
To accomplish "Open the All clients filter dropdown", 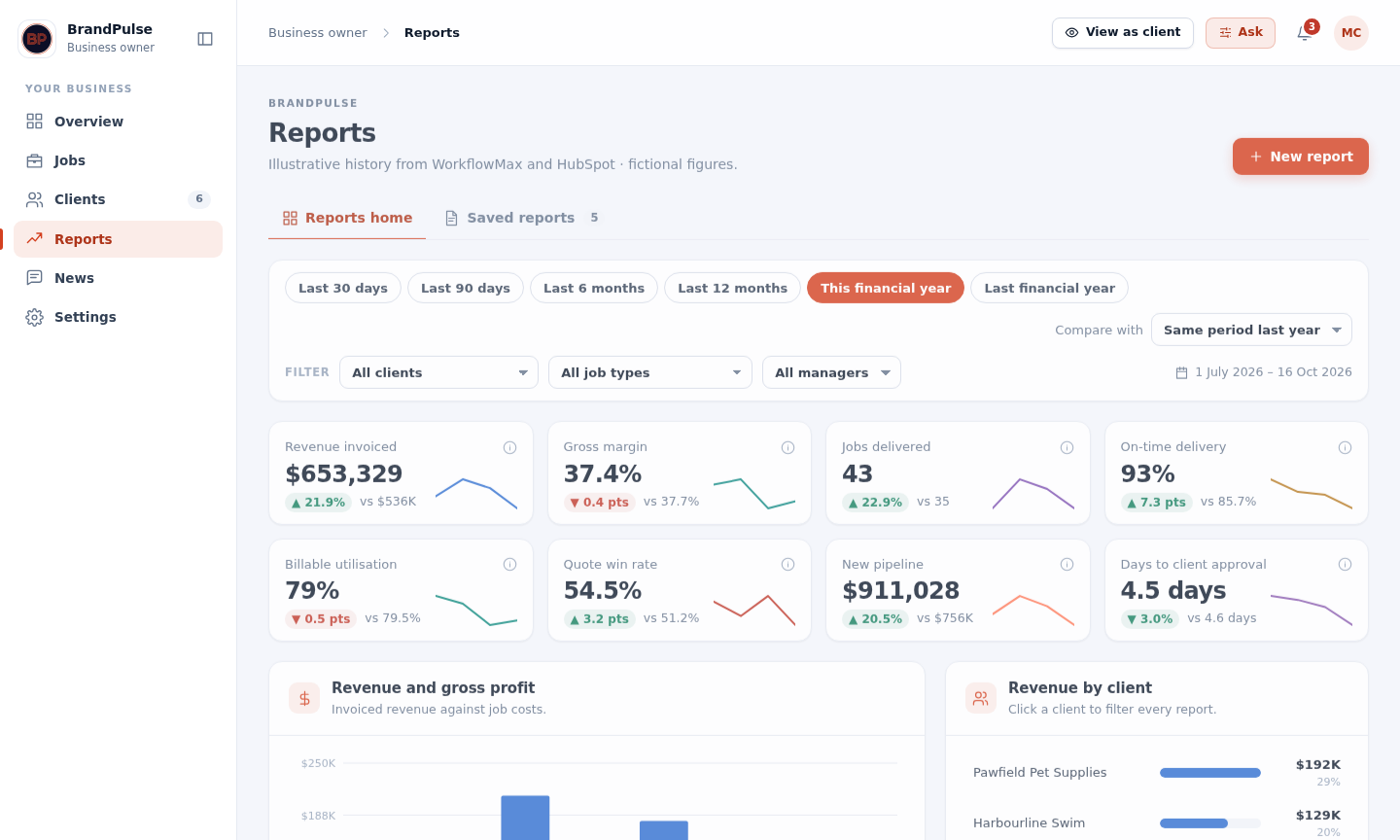I will 438,372.
